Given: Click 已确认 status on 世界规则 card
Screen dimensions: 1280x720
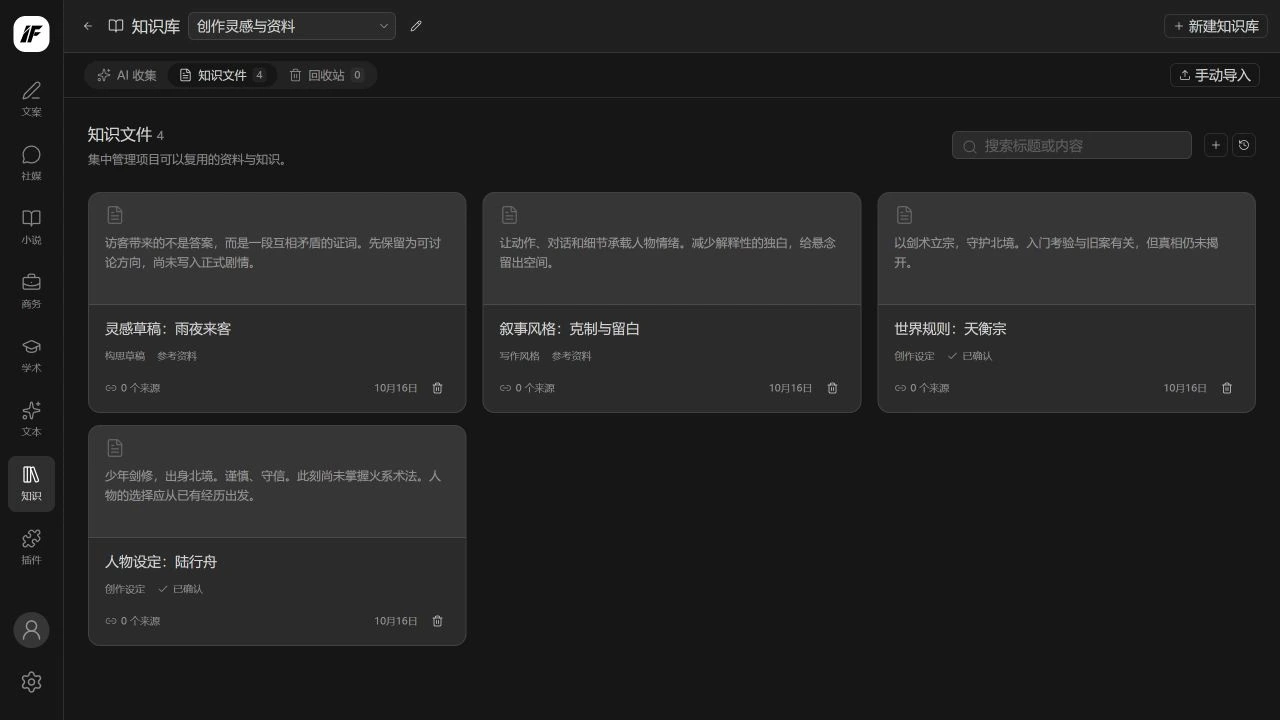Looking at the screenshot, I should pos(970,356).
